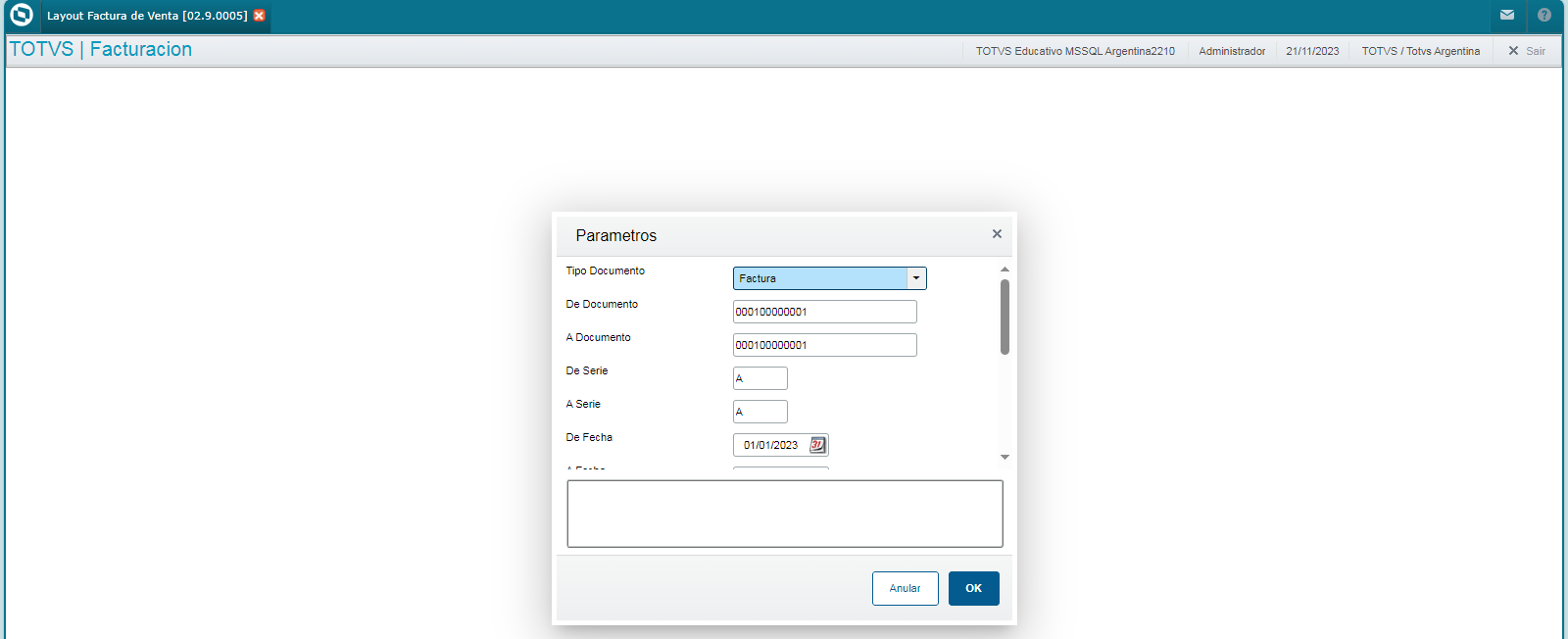Expand the Tipo Documento dropdown arrow
The height and width of the screenshot is (639, 1568).
tap(916, 278)
